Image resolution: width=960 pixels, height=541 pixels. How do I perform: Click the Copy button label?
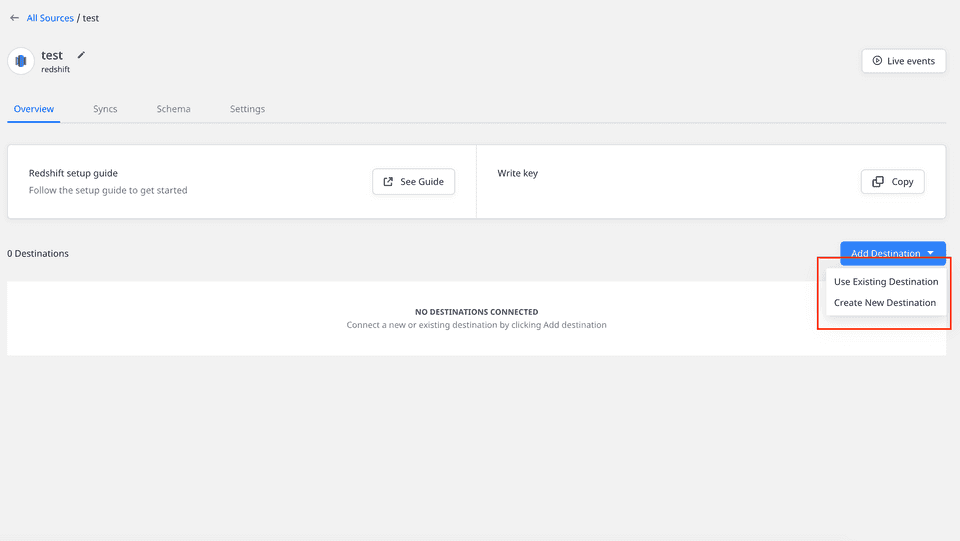[902, 182]
